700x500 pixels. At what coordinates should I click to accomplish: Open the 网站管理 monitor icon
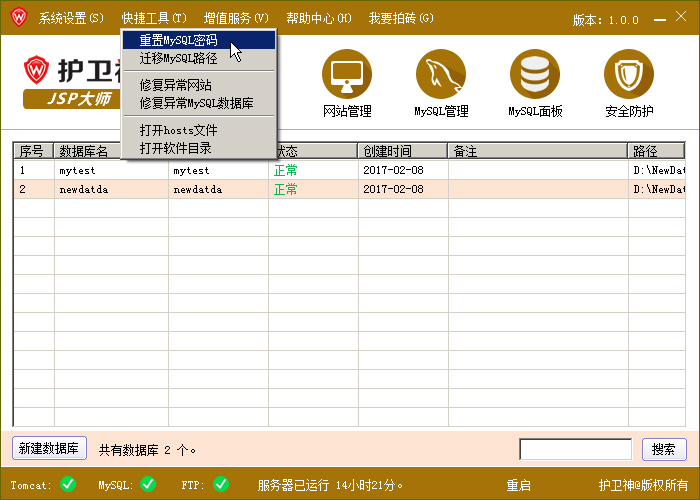point(347,74)
